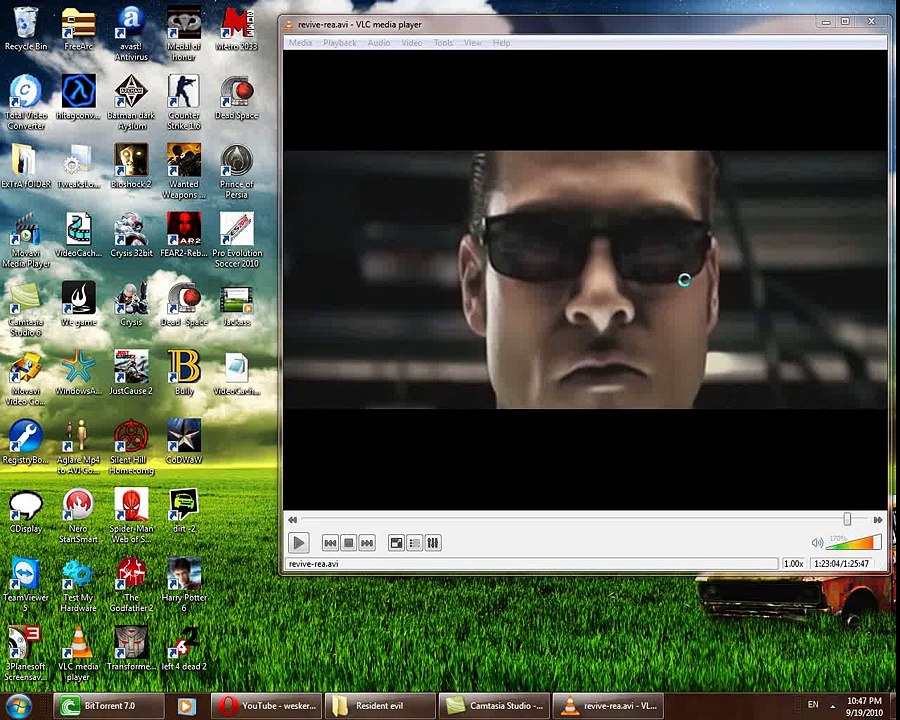Open the Video menu in VLC
The height and width of the screenshot is (720, 900).
click(x=412, y=42)
